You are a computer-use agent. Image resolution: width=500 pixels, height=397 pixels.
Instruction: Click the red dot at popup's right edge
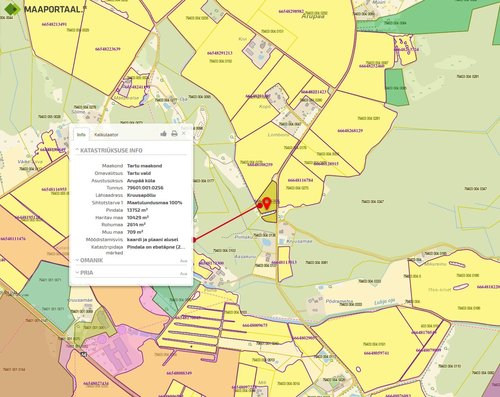(x=194, y=240)
